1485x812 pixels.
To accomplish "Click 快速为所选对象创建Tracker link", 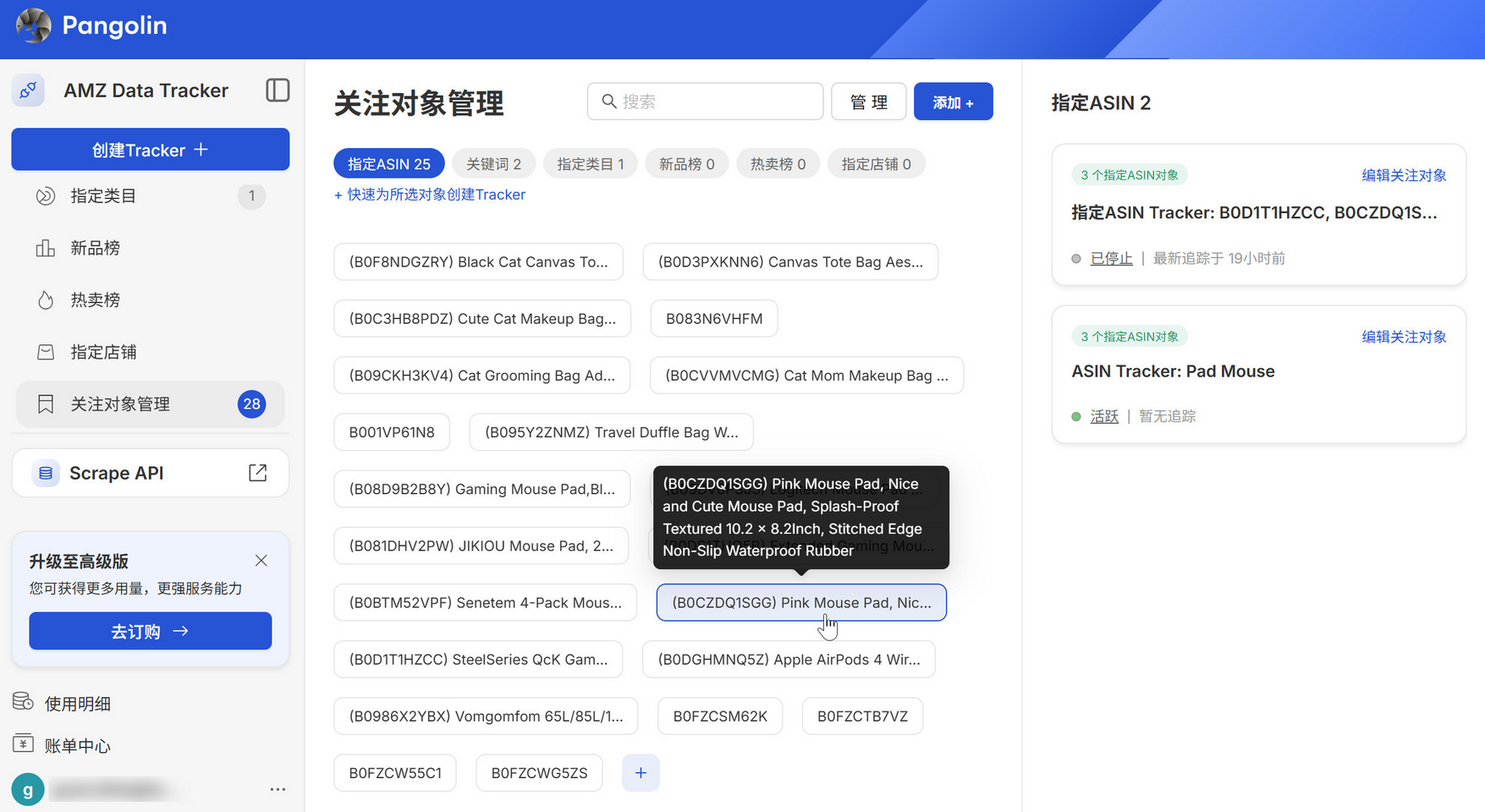I will [430, 195].
